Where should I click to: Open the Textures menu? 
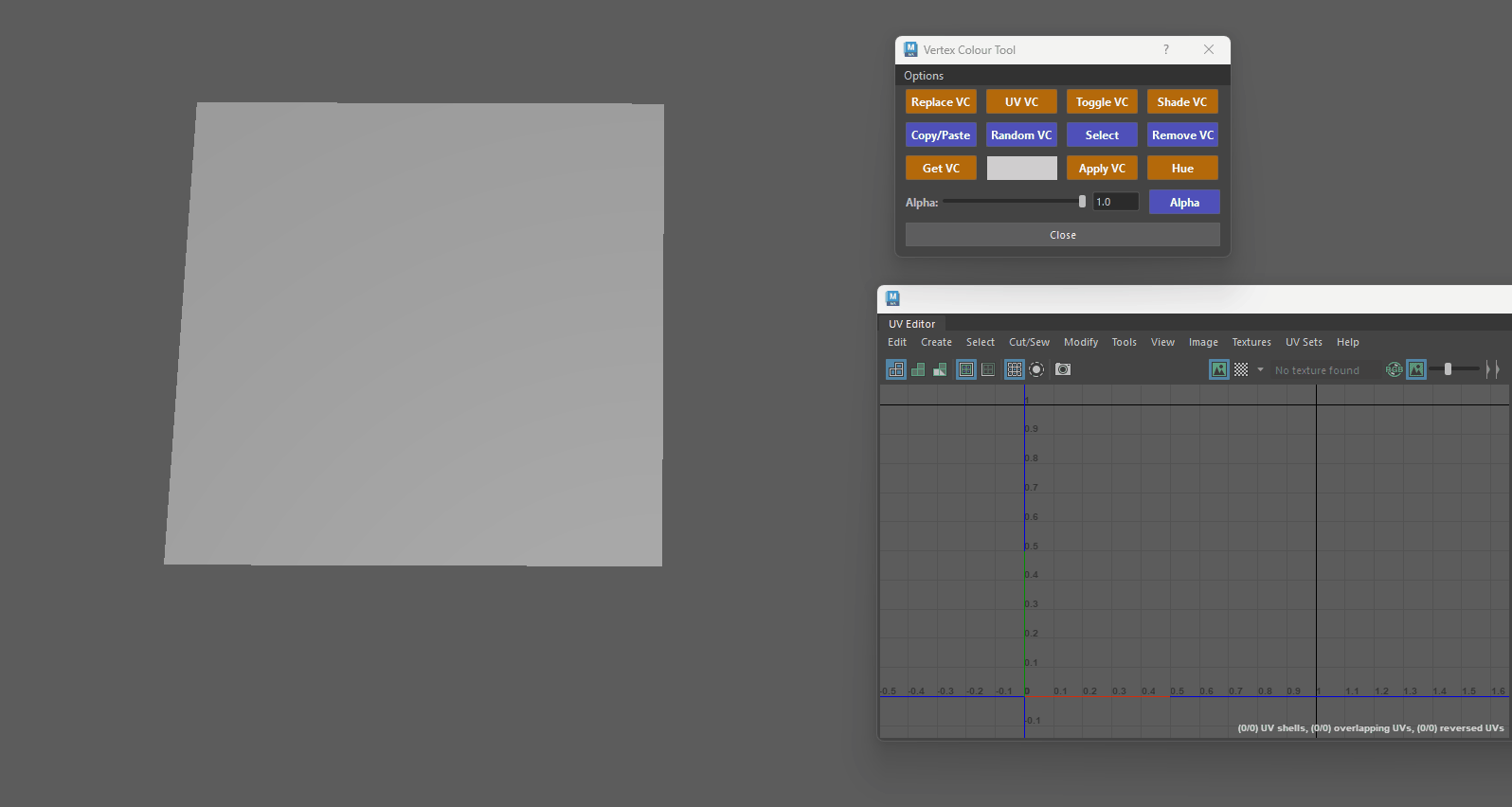click(x=1251, y=342)
